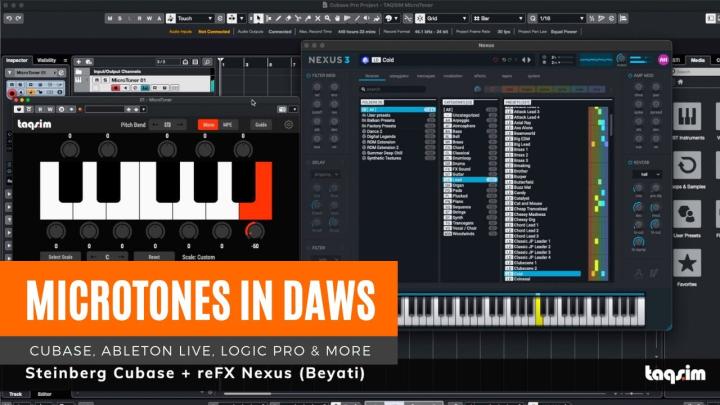
Task: Click the Guide button in taqsim plugin
Action: [261, 125]
